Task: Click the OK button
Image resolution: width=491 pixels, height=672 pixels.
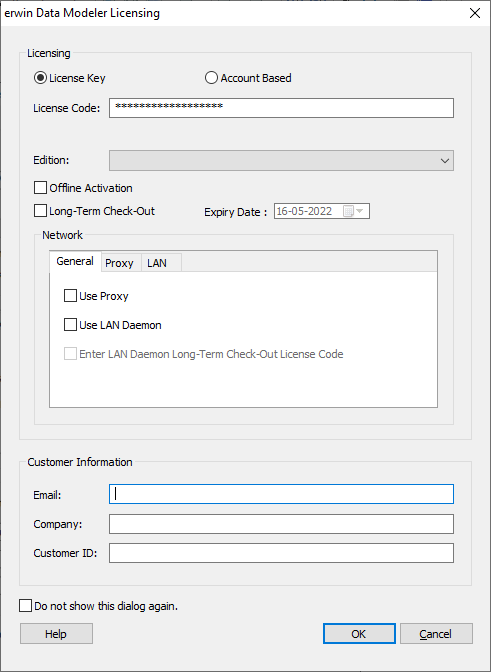Action: (x=359, y=633)
